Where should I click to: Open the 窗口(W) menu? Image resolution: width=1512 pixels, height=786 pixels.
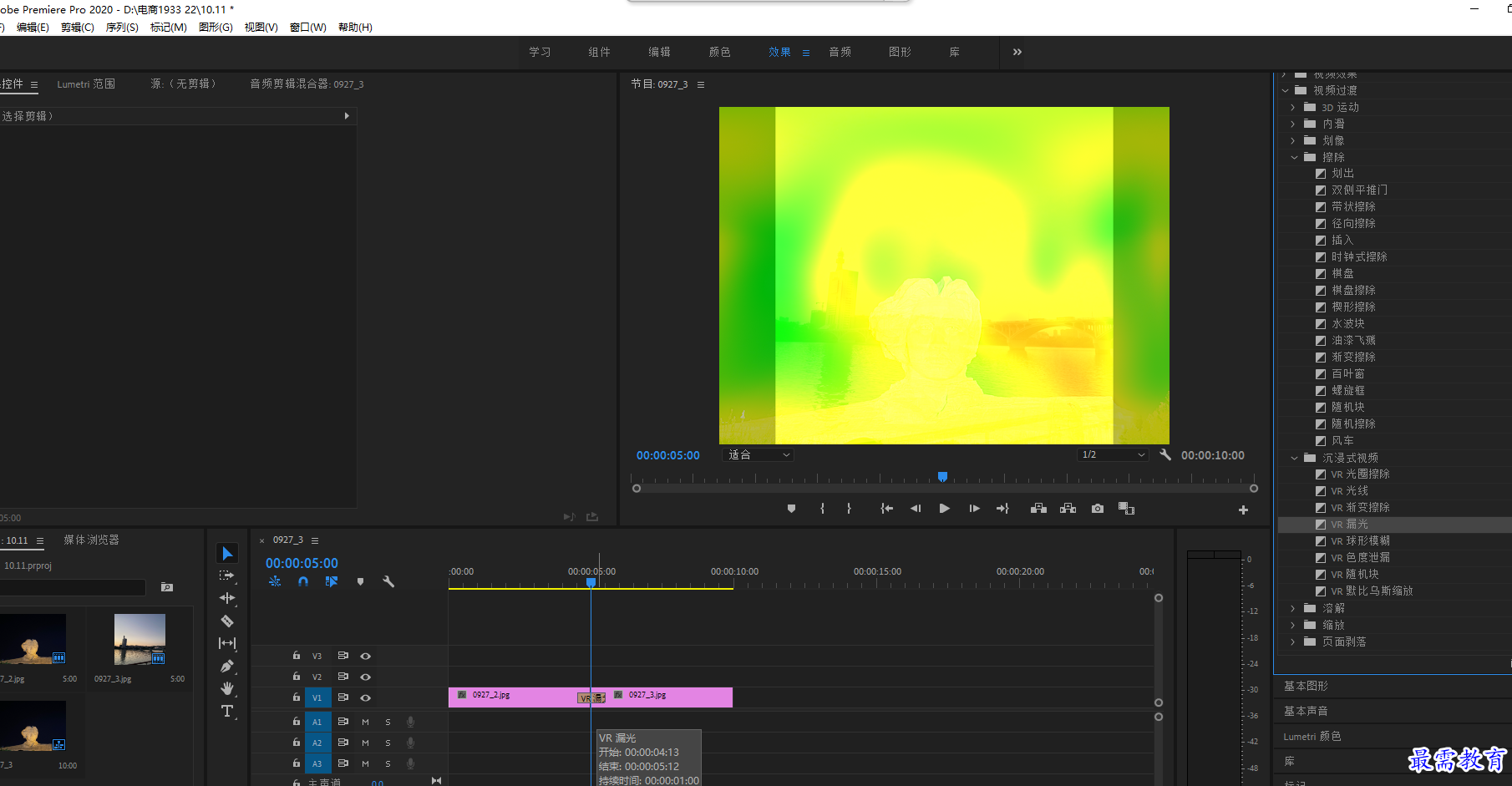tap(307, 28)
